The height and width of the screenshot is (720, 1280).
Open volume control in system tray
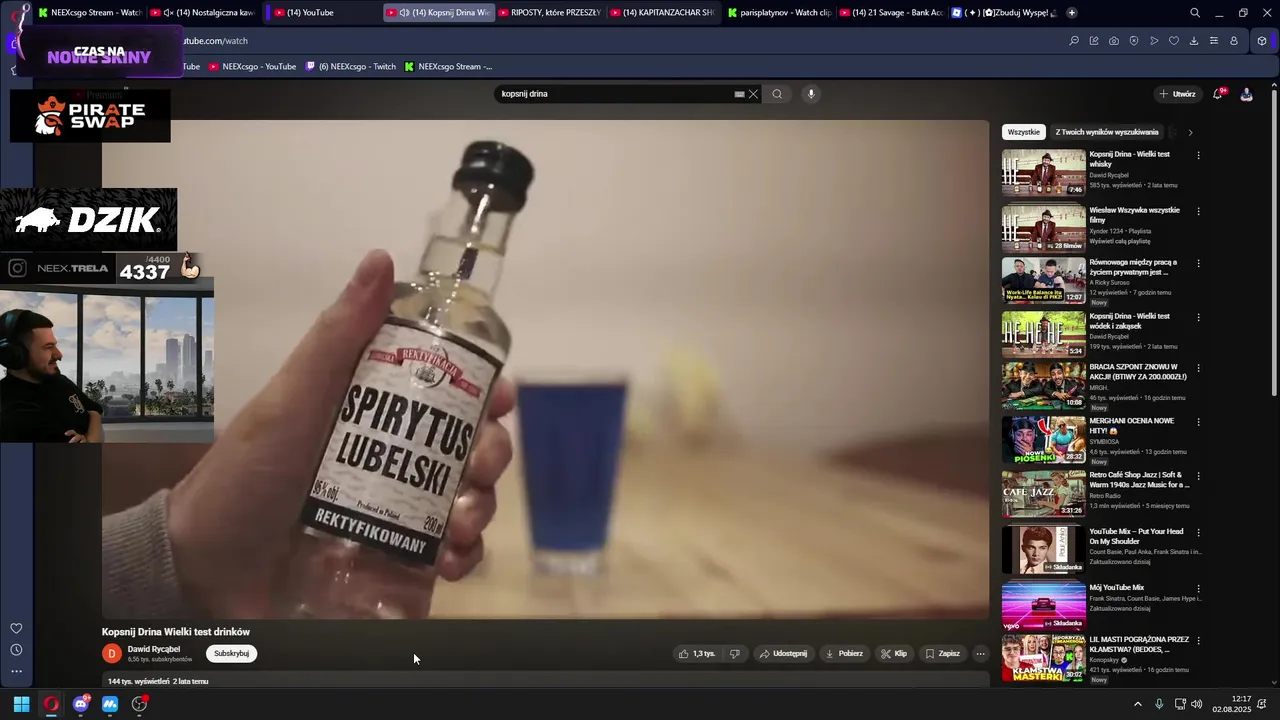pyautogui.click(x=1197, y=704)
